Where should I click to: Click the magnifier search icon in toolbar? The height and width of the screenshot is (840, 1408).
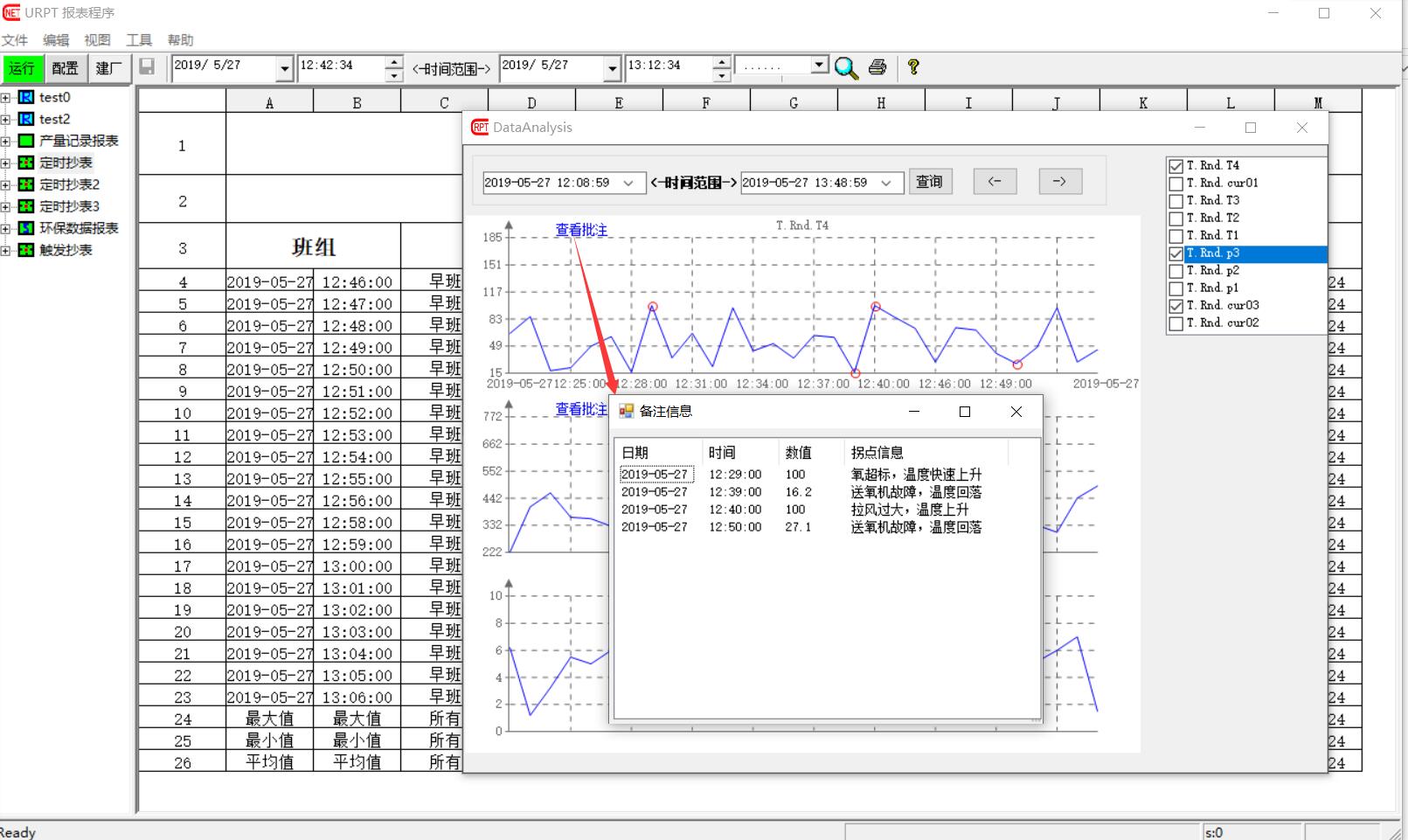845,67
